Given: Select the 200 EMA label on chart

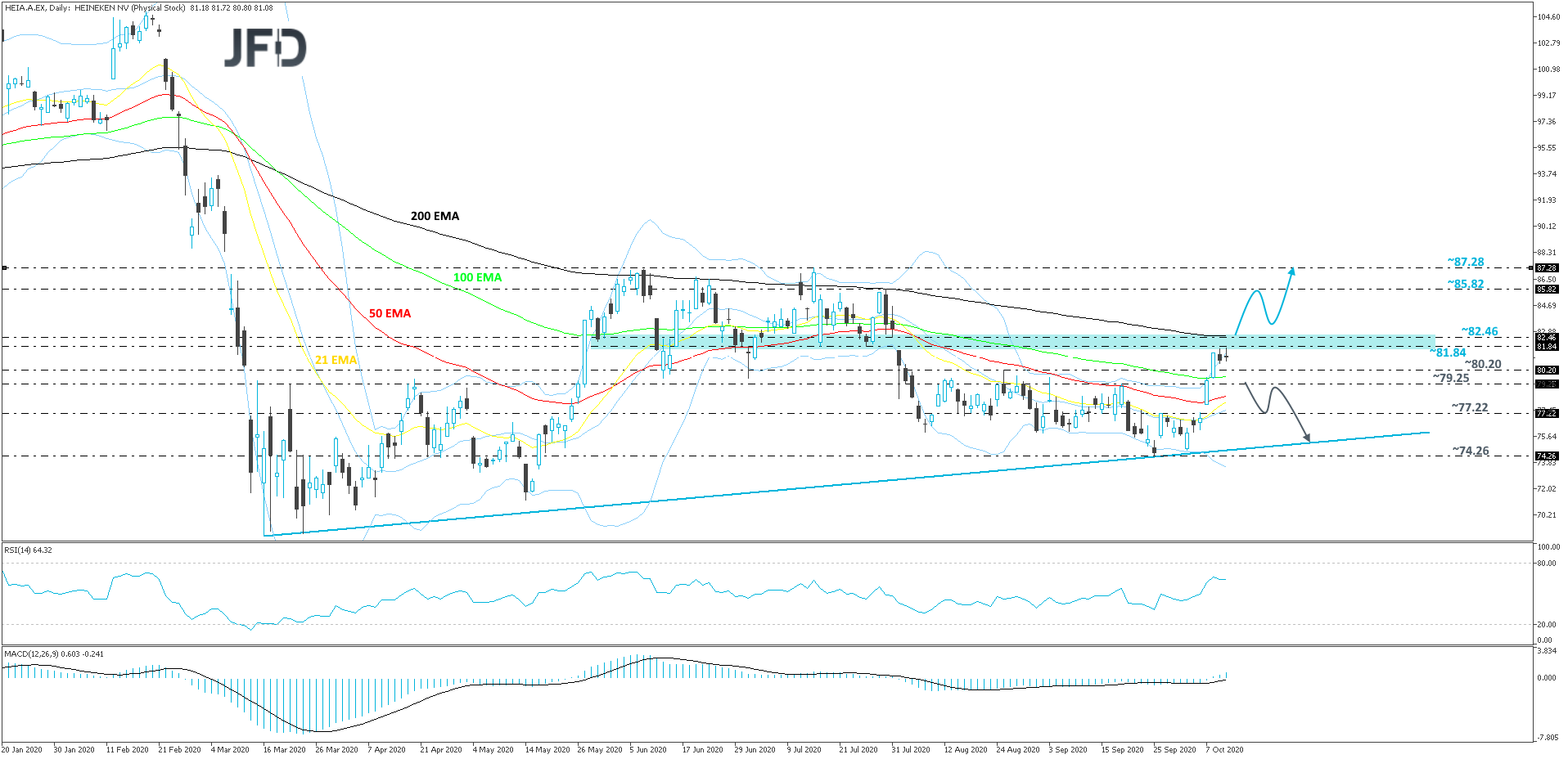Looking at the screenshot, I should point(435,216).
